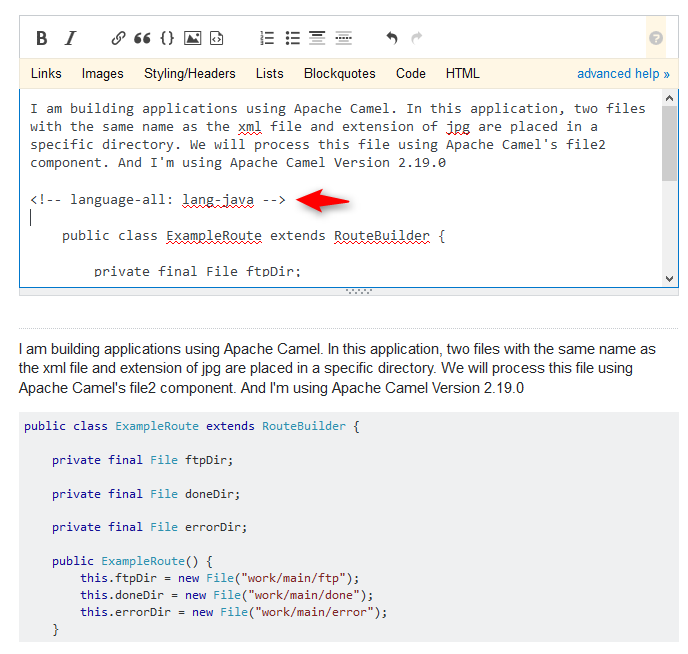Insert blockquote using the quote icon
The width and height of the screenshot is (688, 654).
coord(142,38)
